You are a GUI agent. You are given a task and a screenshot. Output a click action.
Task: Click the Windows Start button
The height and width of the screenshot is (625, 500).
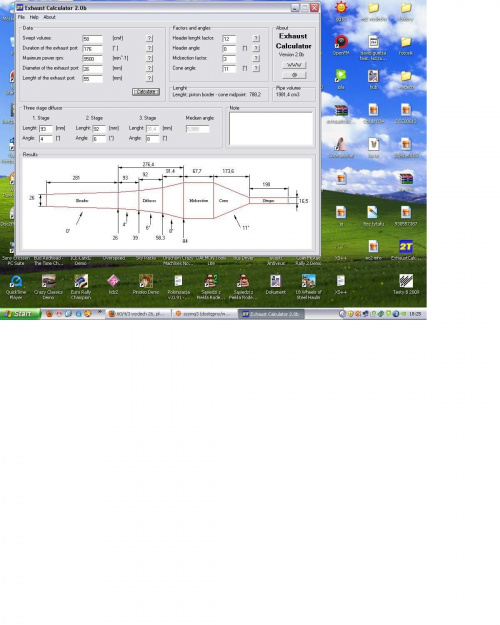coord(20,314)
